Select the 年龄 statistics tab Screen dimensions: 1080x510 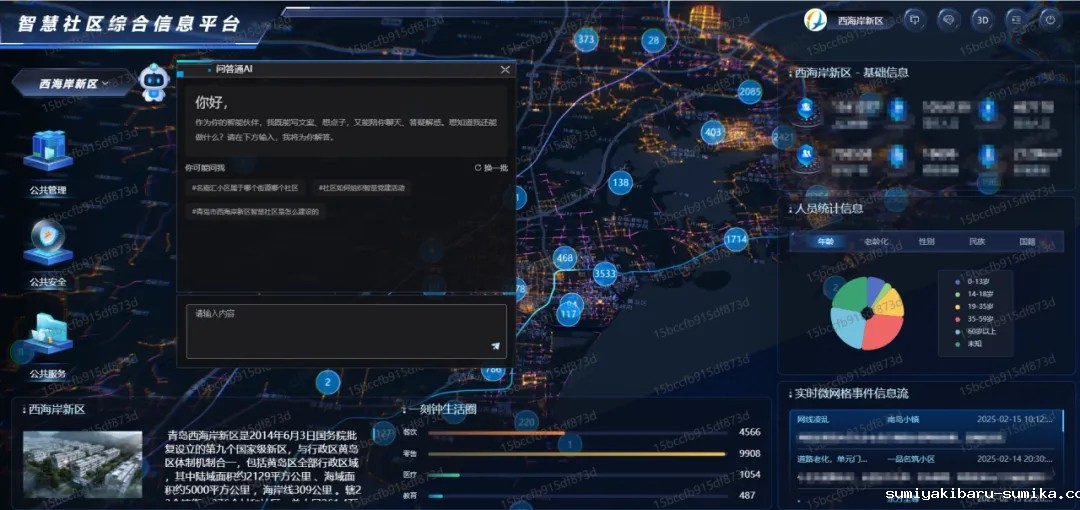825,242
